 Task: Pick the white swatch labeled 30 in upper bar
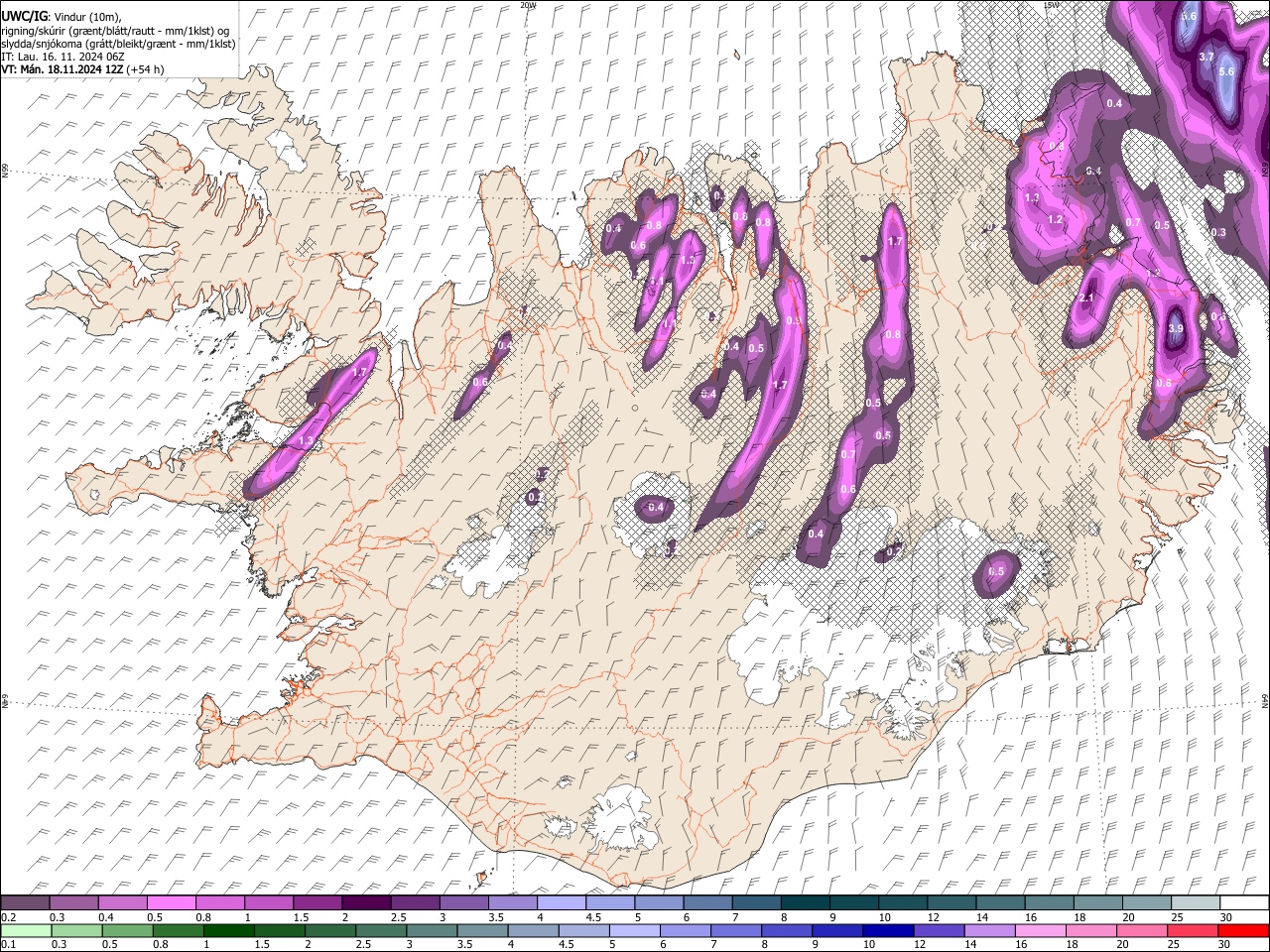[1244, 902]
